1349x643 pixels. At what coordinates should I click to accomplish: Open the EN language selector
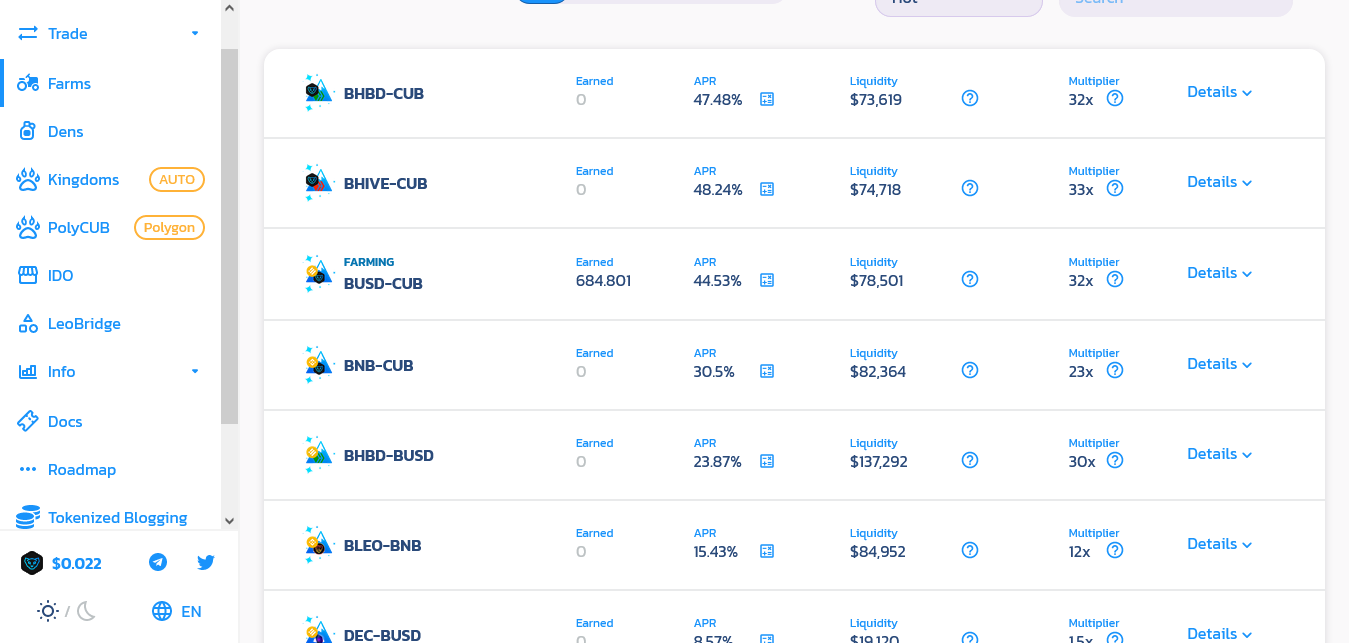177,611
